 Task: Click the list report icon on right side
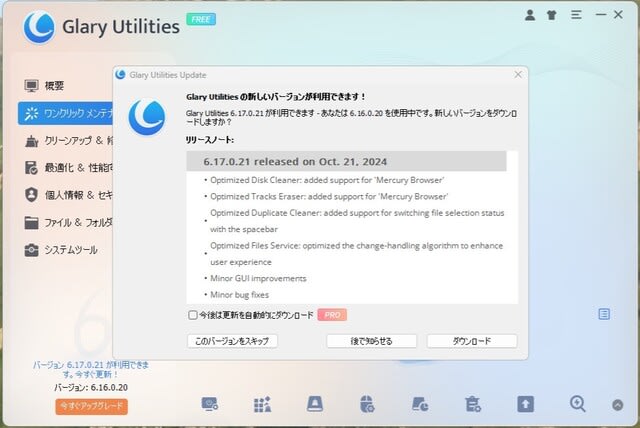(604, 314)
